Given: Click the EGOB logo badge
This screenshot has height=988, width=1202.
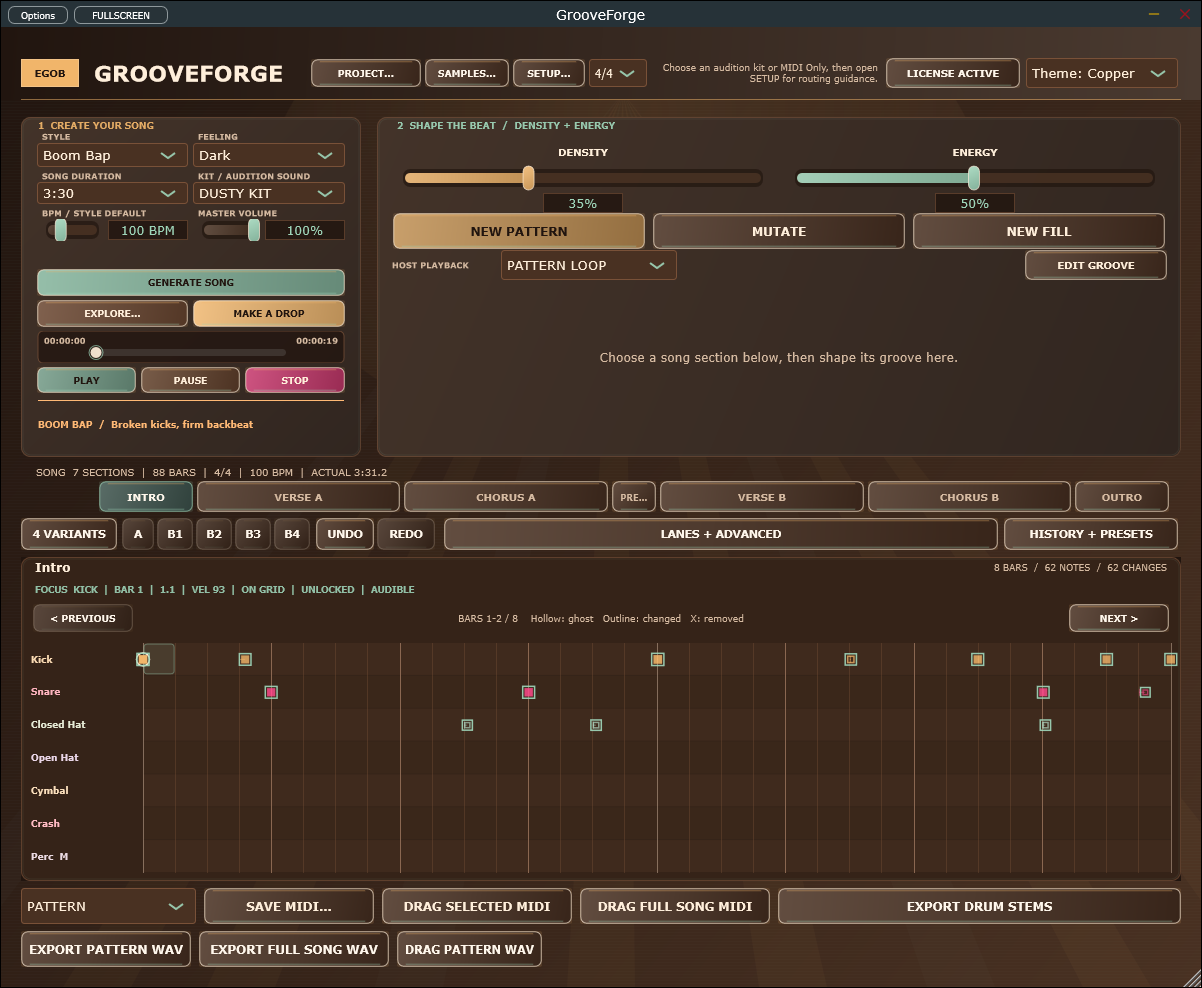Looking at the screenshot, I should click(x=50, y=73).
